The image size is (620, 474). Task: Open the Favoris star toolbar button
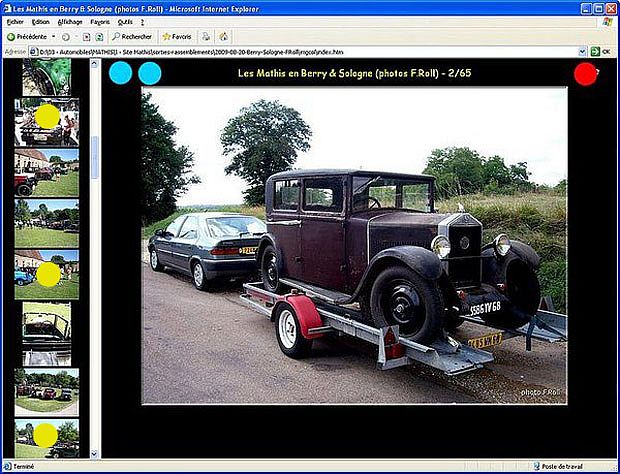(177, 36)
